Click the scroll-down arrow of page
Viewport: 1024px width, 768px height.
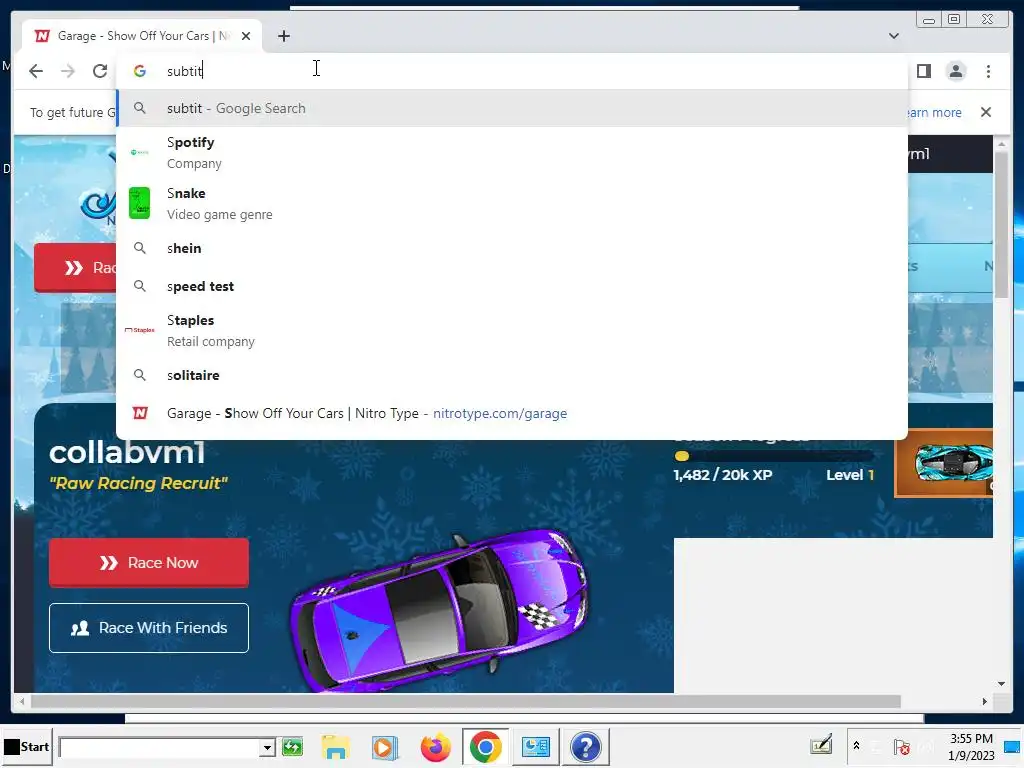1001,684
